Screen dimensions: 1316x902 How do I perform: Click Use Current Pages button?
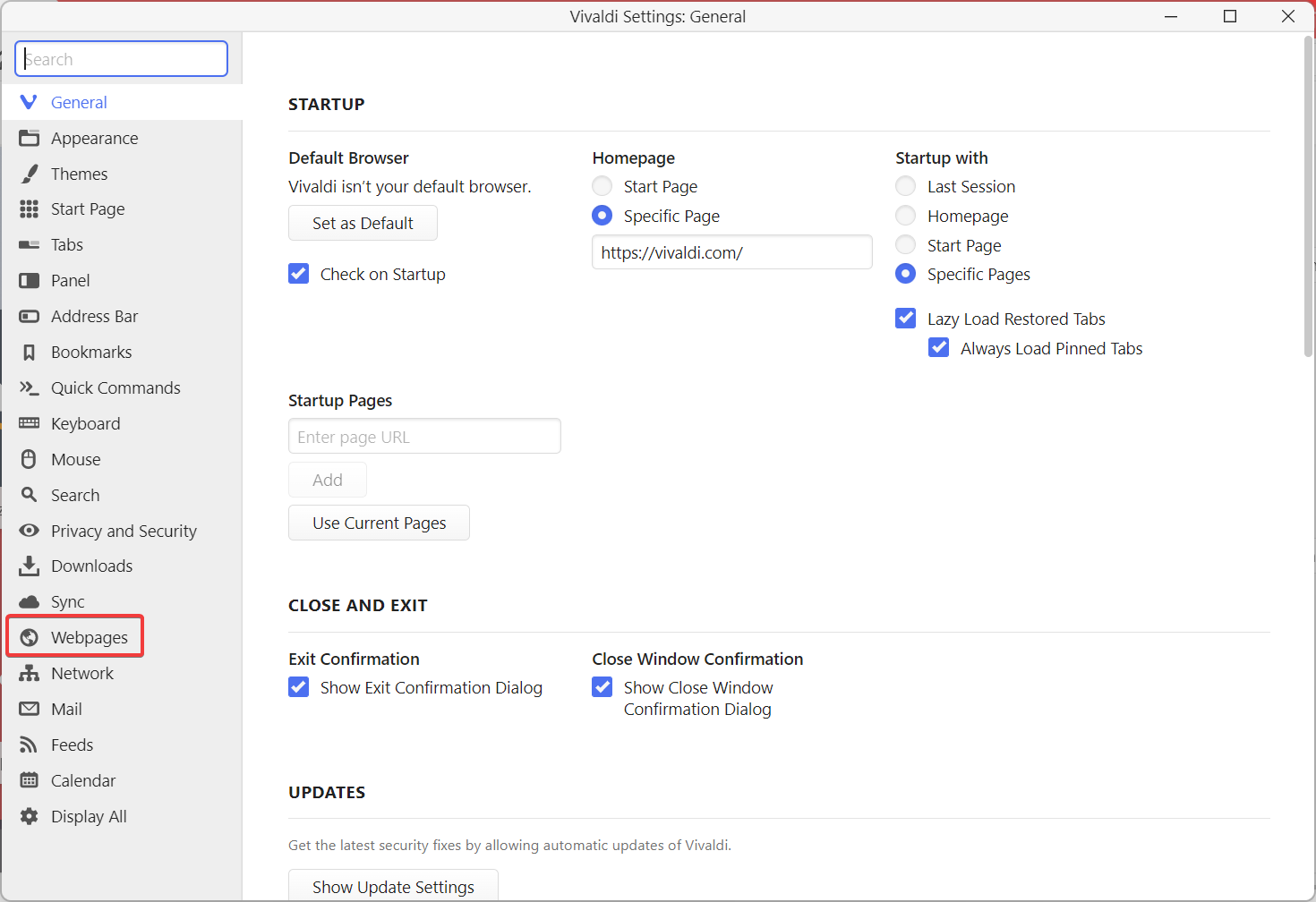click(379, 523)
